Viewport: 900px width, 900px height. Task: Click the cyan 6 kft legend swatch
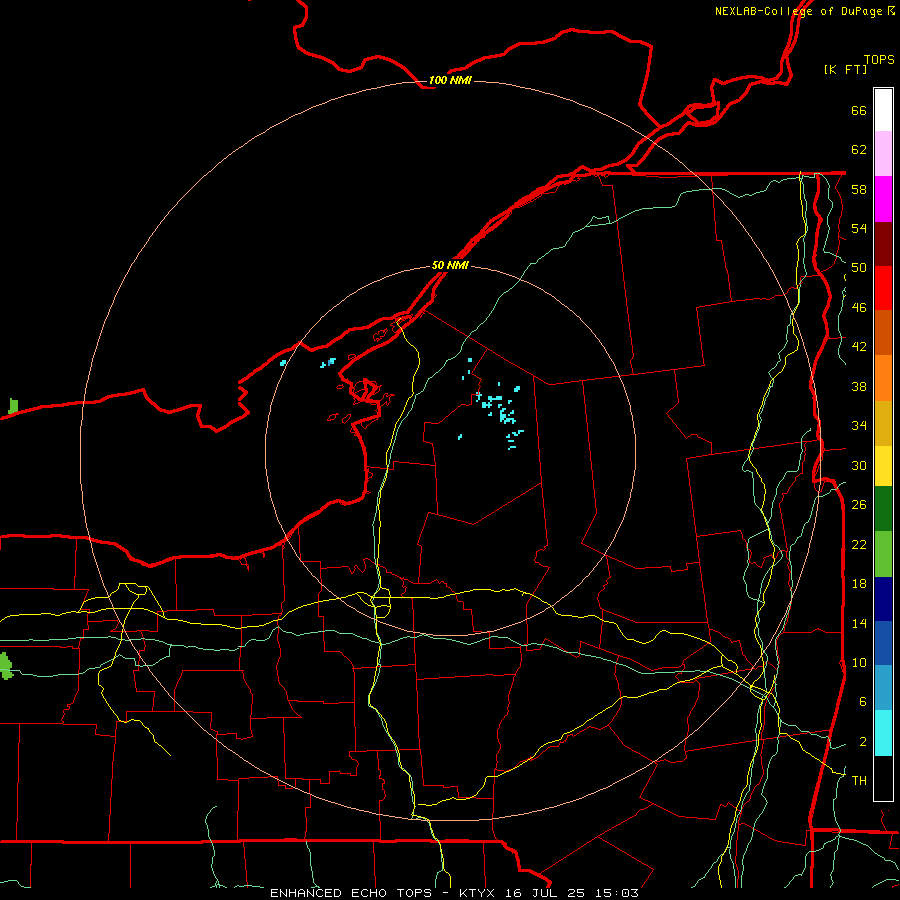coord(883,733)
